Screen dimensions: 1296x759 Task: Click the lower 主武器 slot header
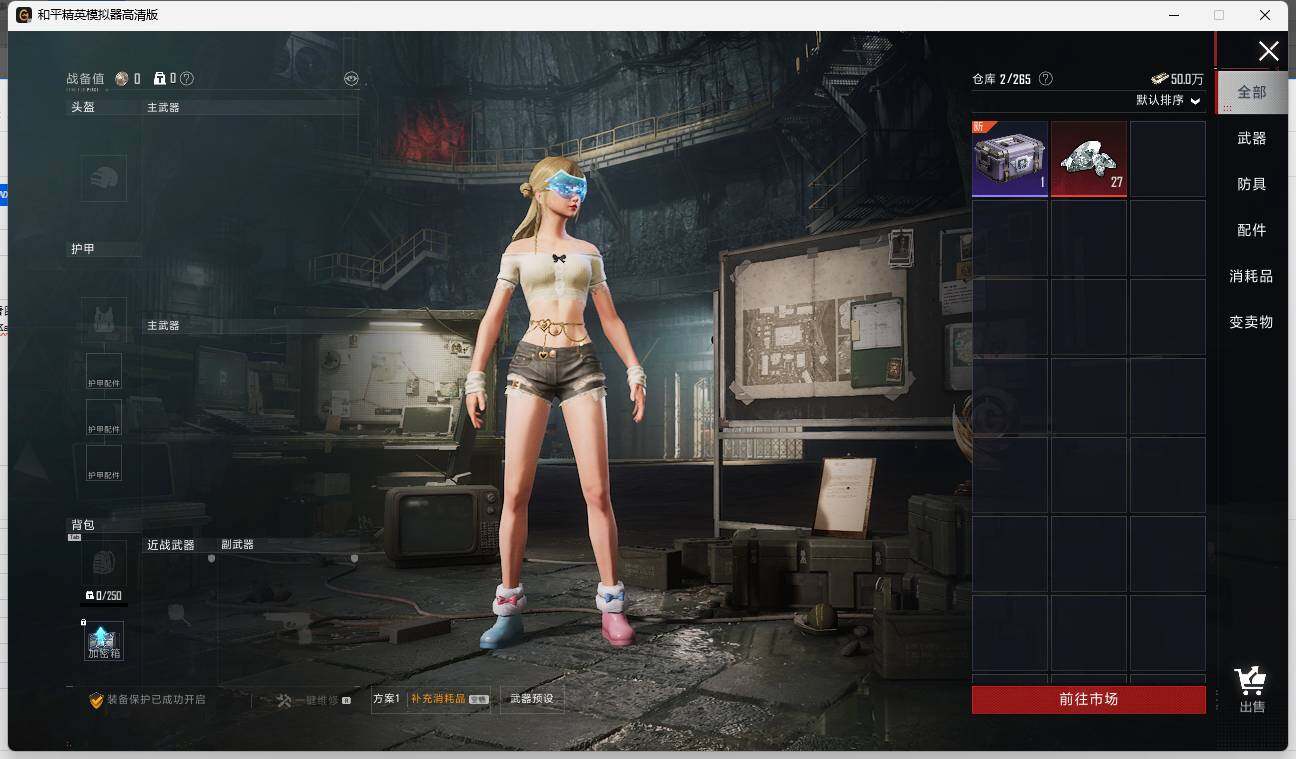click(163, 326)
